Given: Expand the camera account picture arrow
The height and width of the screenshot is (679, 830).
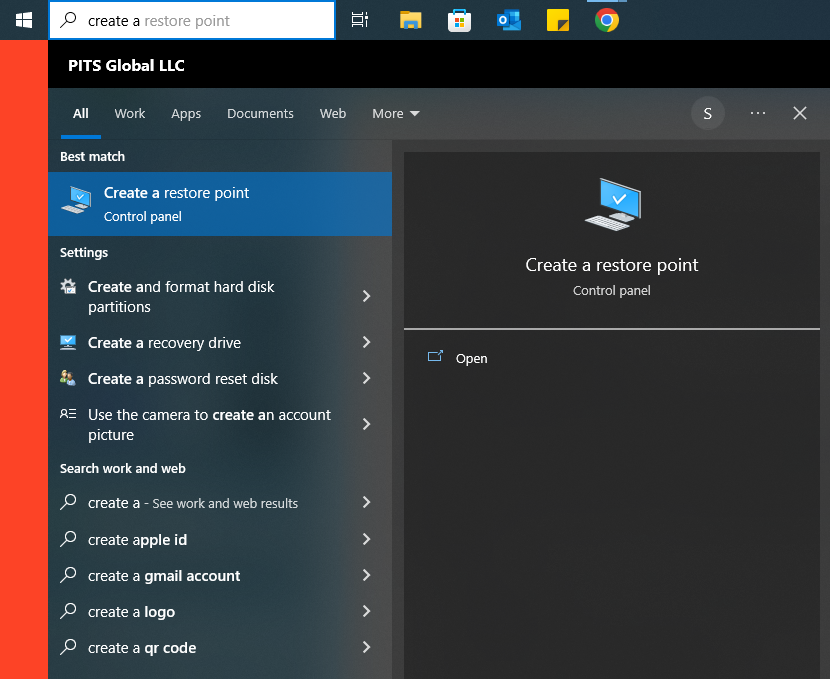Looking at the screenshot, I should point(366,424).
